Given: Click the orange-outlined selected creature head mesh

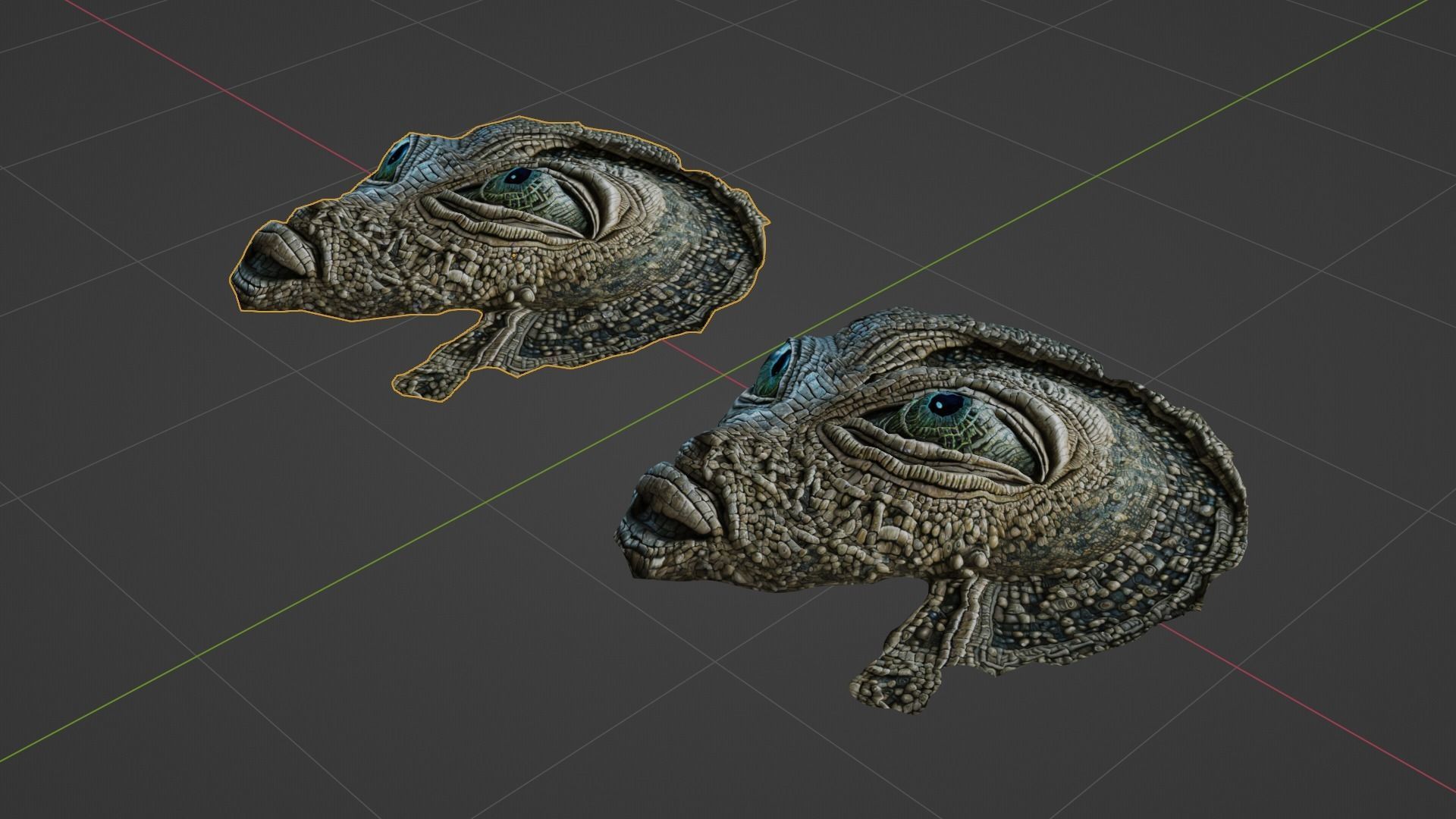Looking at the screenshot, I should coord(500,258).
